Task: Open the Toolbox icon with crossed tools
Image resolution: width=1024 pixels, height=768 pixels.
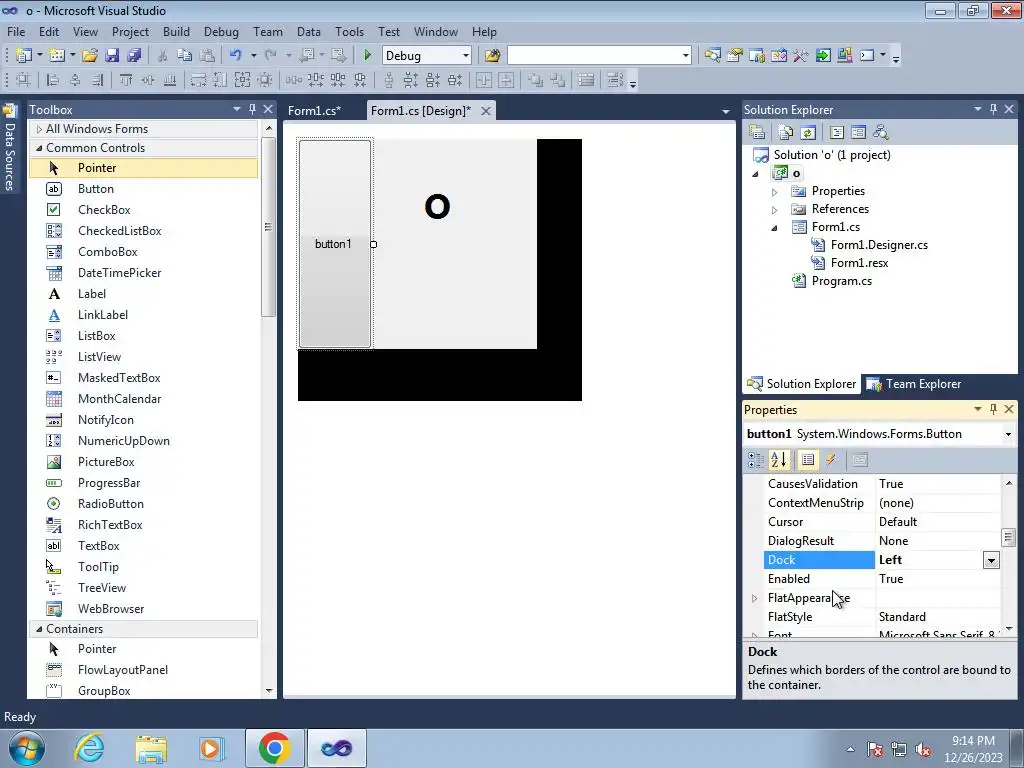Action: click(x=801, y=56)
